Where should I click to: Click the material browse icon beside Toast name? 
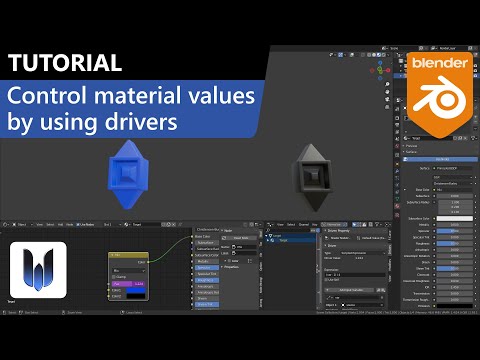point(406,138)
